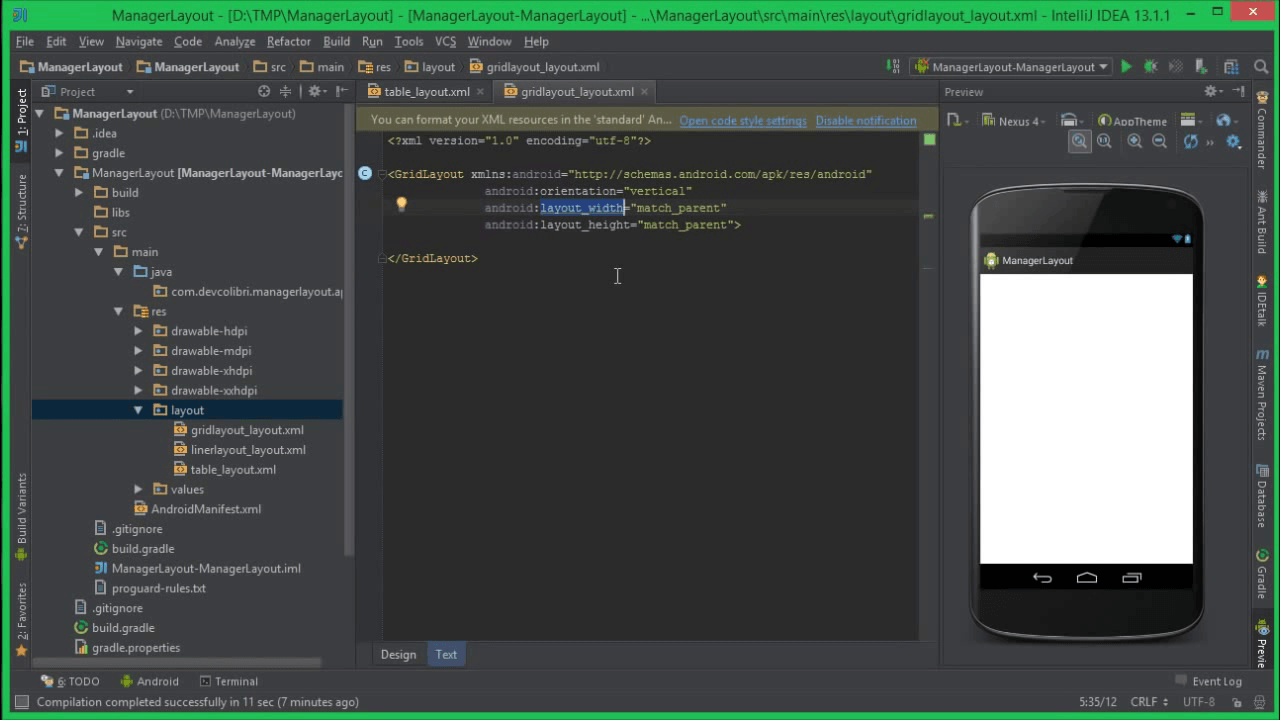Start debugging with the bug icon
This screenshot has width=1280, height=720.
(1150, 67)
